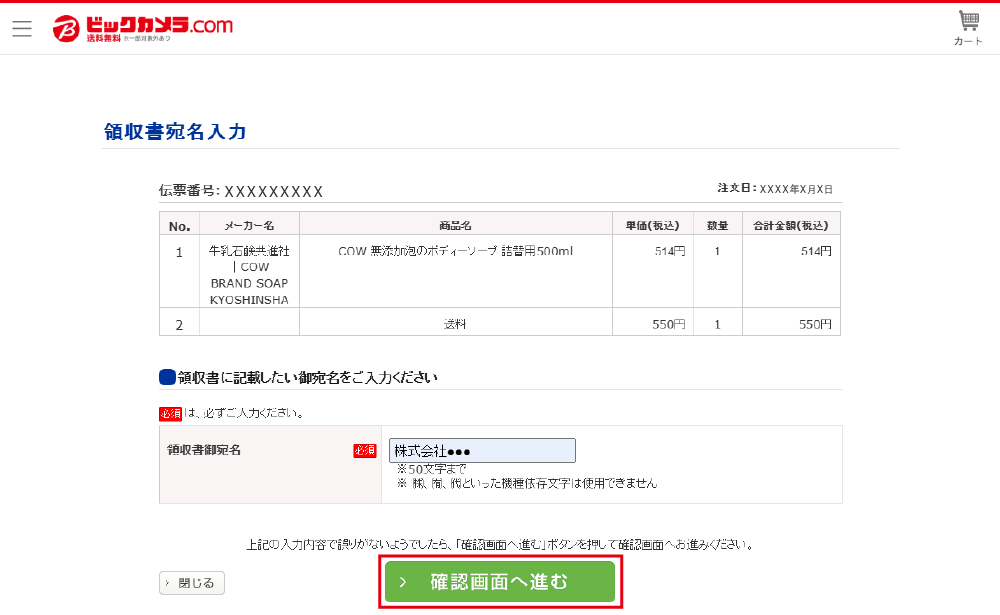Select the 伝票番号 XXXXXXXXX text
This screenshot has width=1000, height=615.
tap(241, 191)
